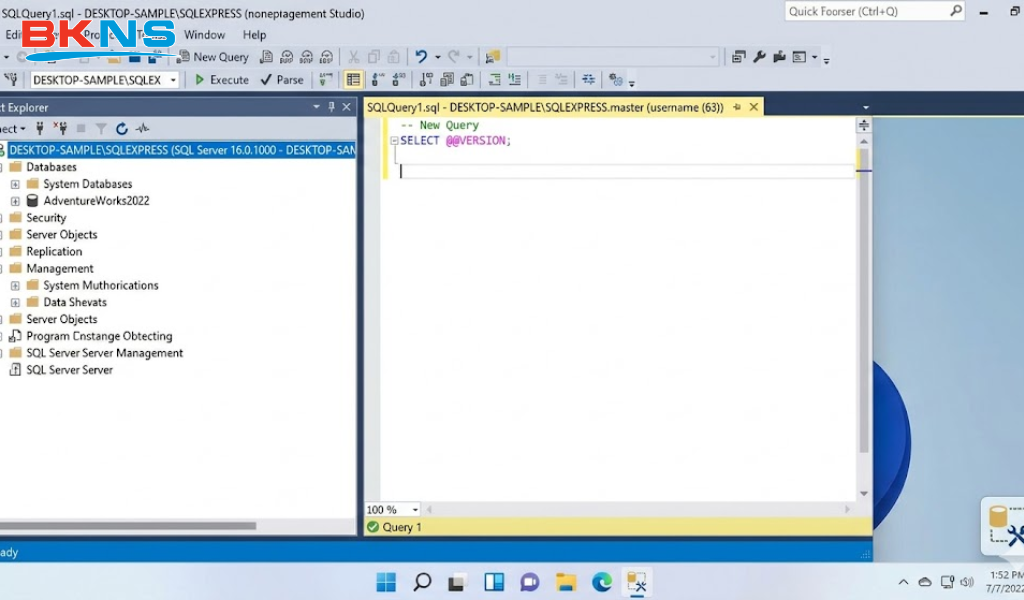Image resolution: width=1024 pixels, height=600 pixels.
Task: Click the editor vertical scrollbar down arrow
Action: pyautogui.click(x=864, y=494)
